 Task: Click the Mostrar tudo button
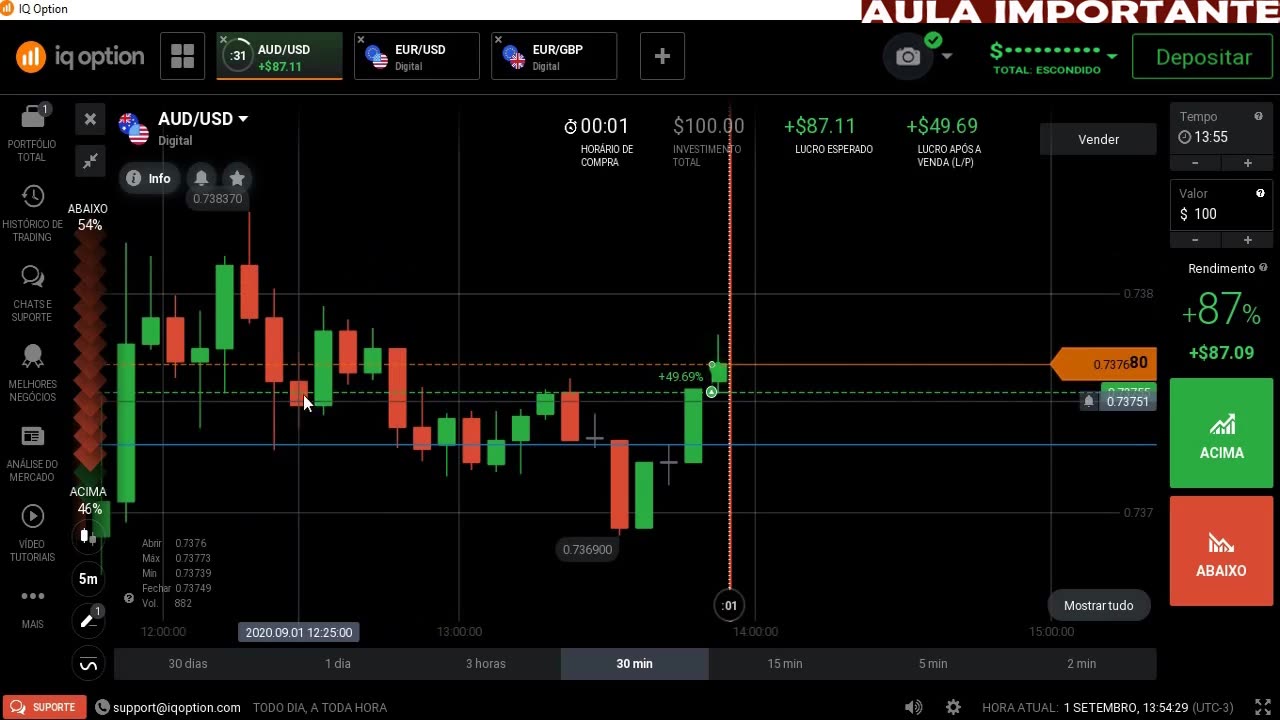click(x=1098, y=605)
